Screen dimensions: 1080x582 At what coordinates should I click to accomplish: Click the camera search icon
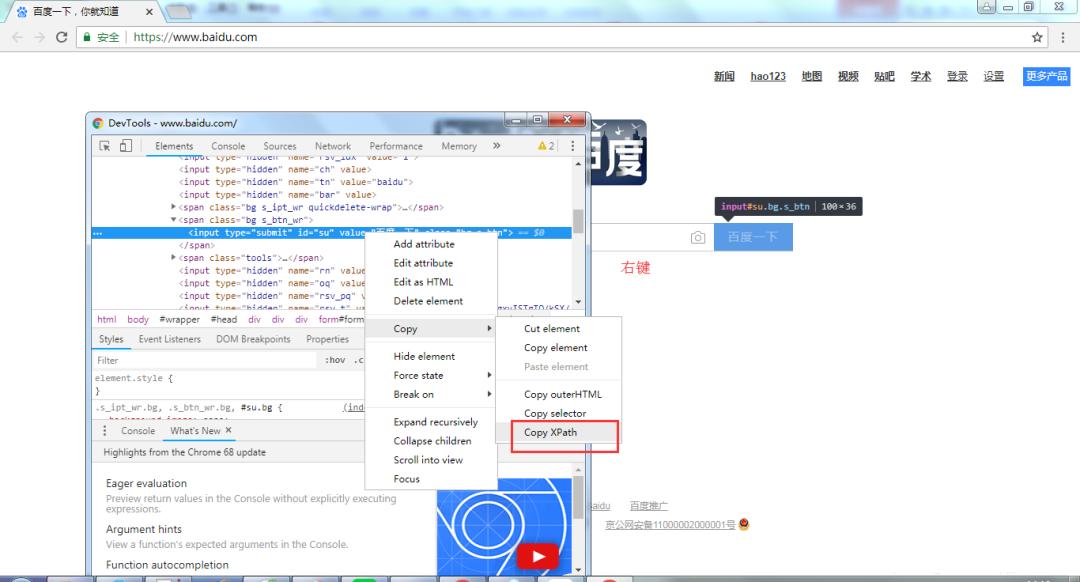(697, 237)
